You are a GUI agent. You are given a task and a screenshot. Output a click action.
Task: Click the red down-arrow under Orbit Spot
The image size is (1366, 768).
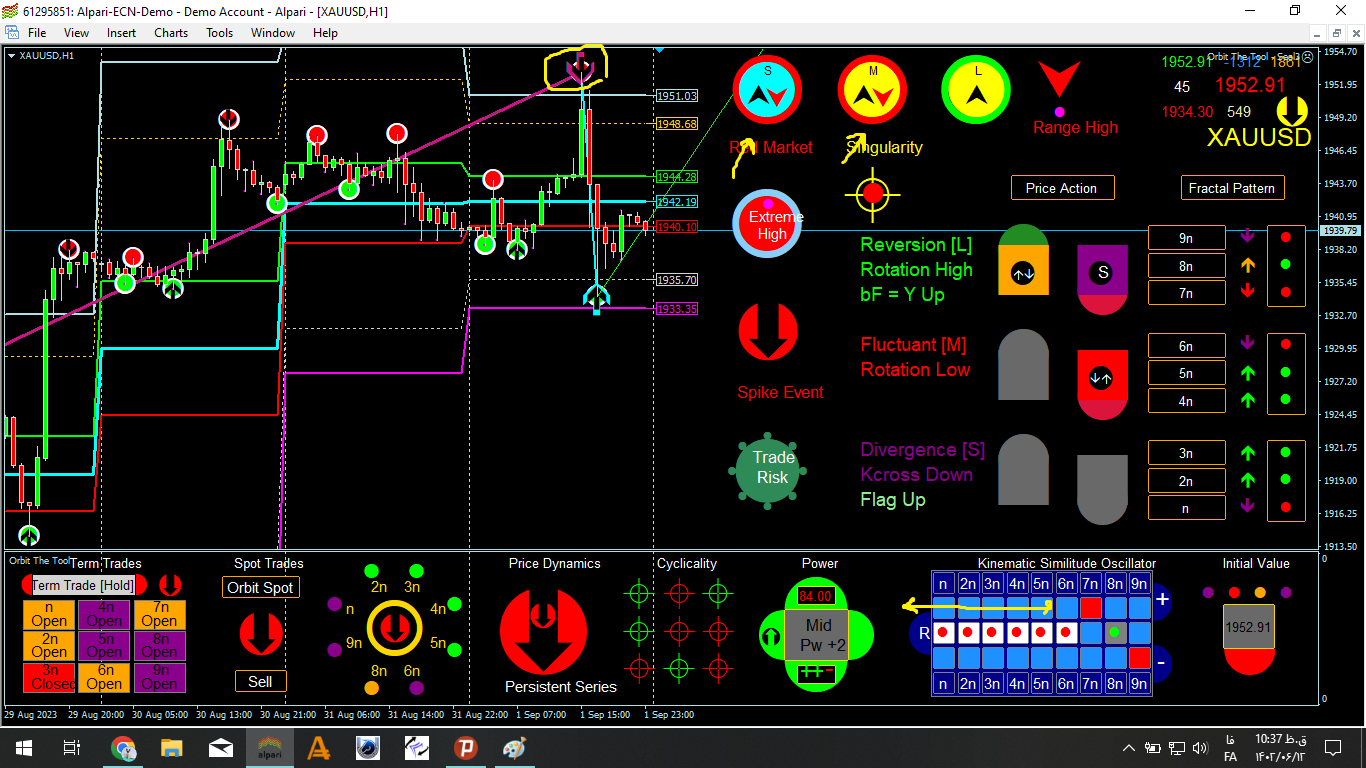coord(261,634)
